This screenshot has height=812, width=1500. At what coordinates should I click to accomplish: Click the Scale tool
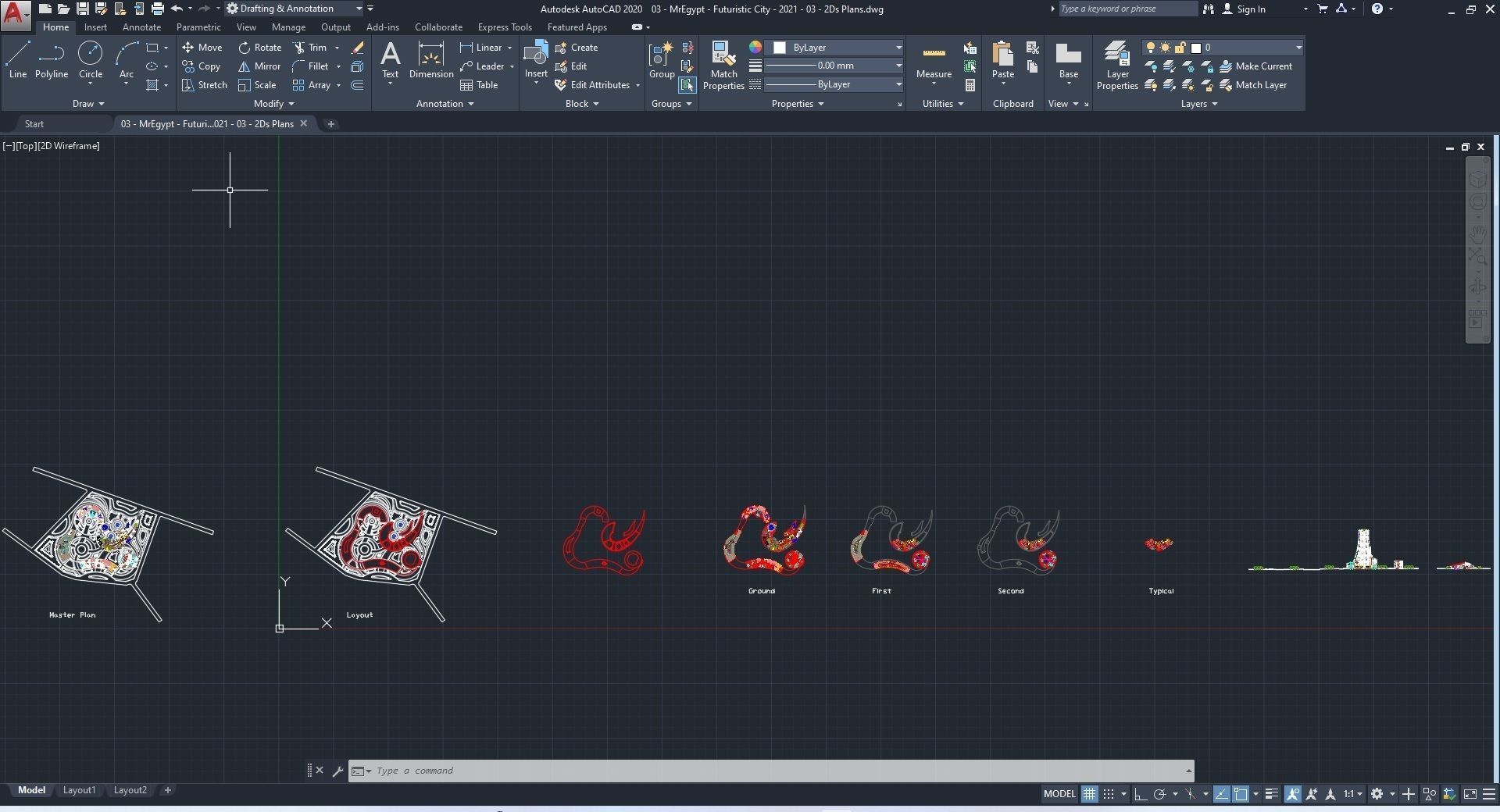coord(257,85)
